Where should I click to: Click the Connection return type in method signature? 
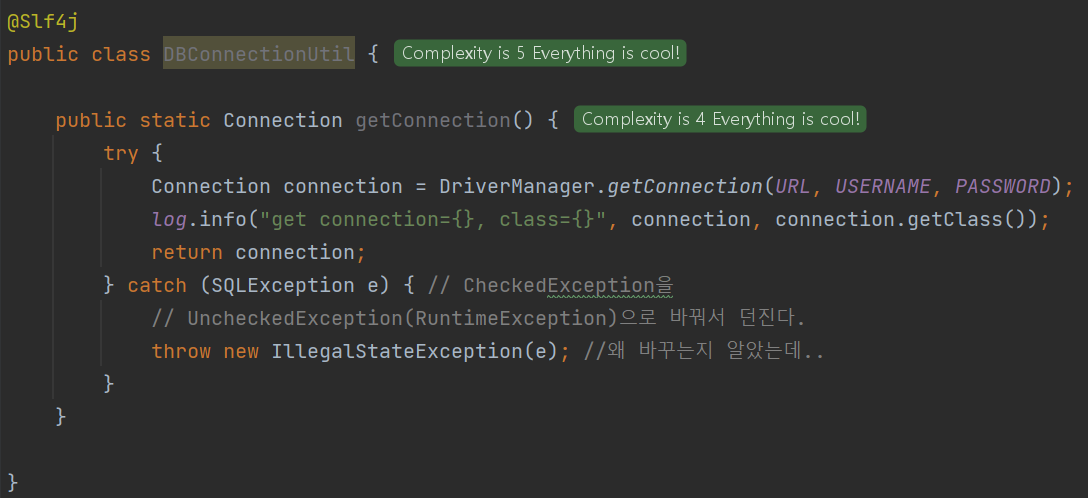pos(282,120)
